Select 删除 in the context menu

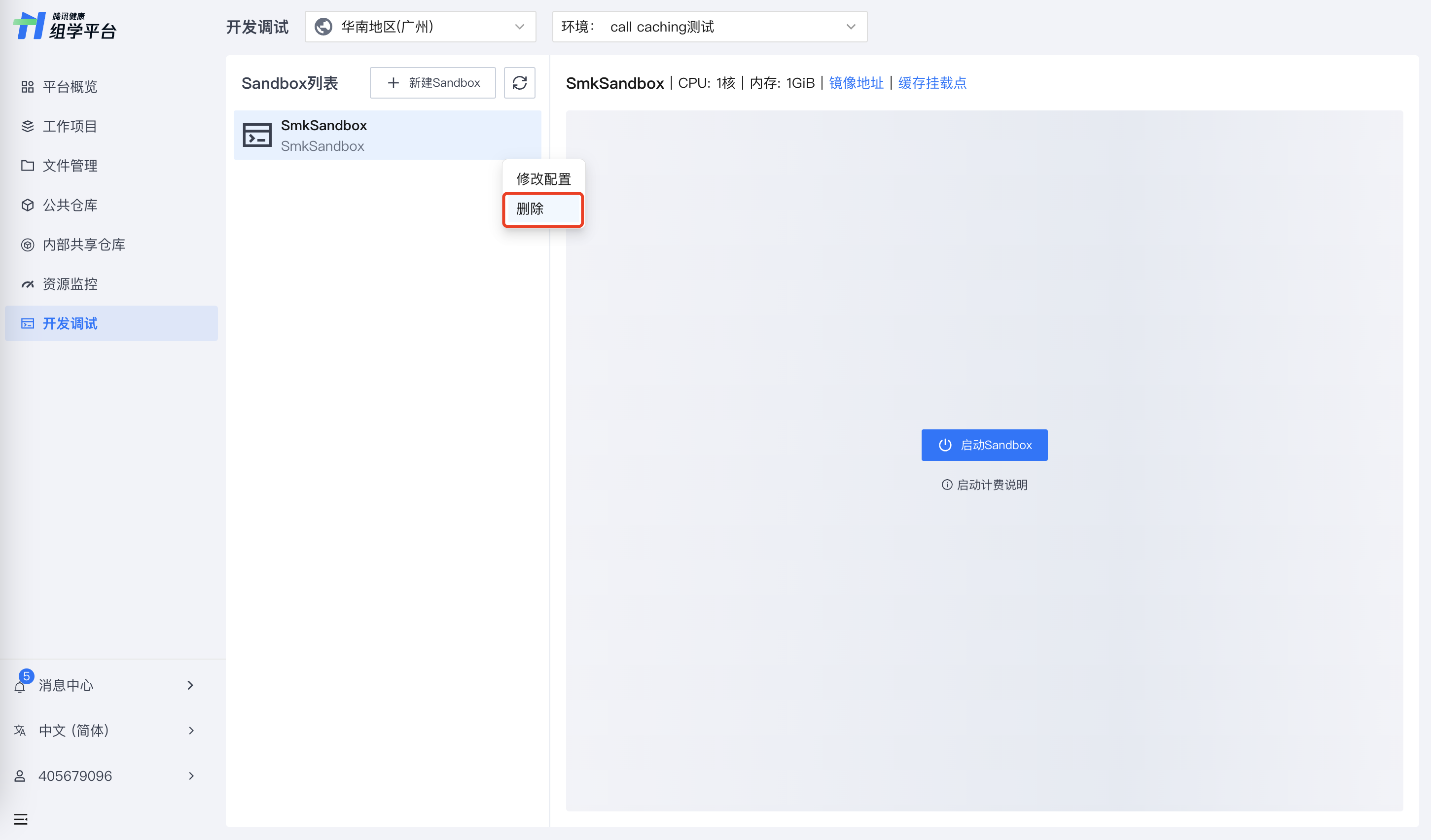tap(542, 210)
